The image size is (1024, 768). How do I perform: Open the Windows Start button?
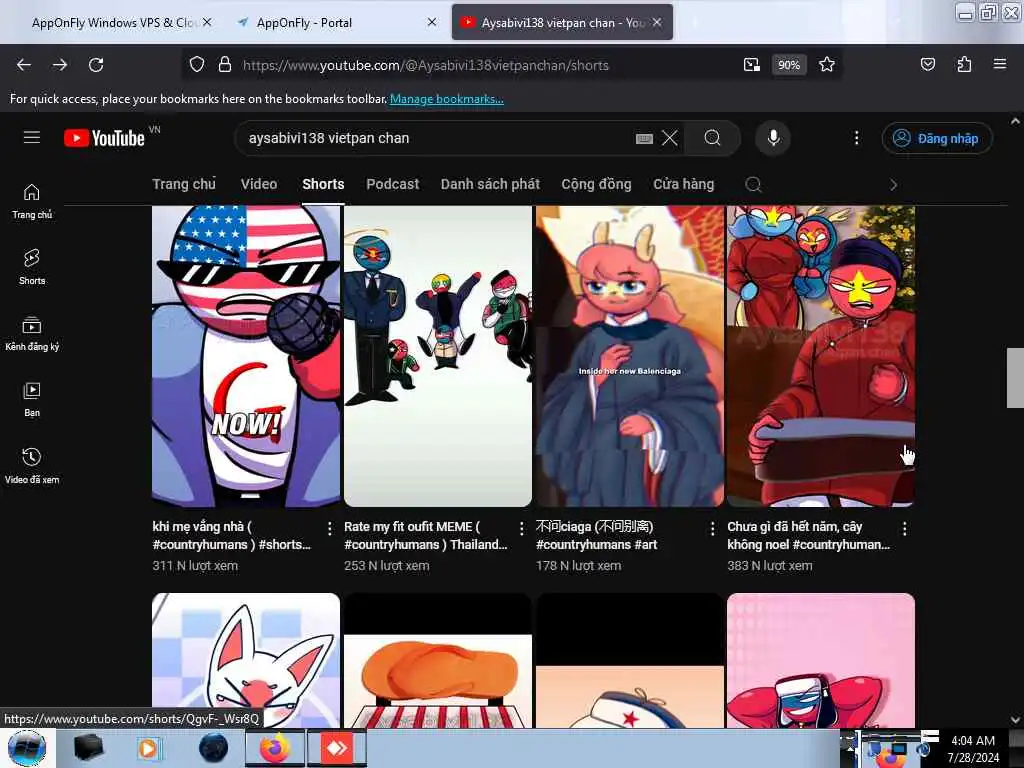pos(27,748)
